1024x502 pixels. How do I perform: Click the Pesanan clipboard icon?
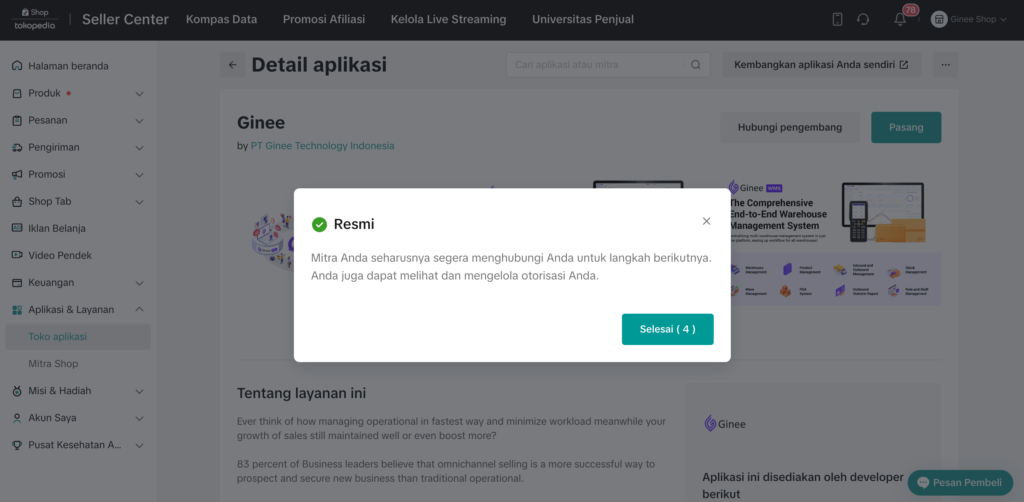(17, 120)
